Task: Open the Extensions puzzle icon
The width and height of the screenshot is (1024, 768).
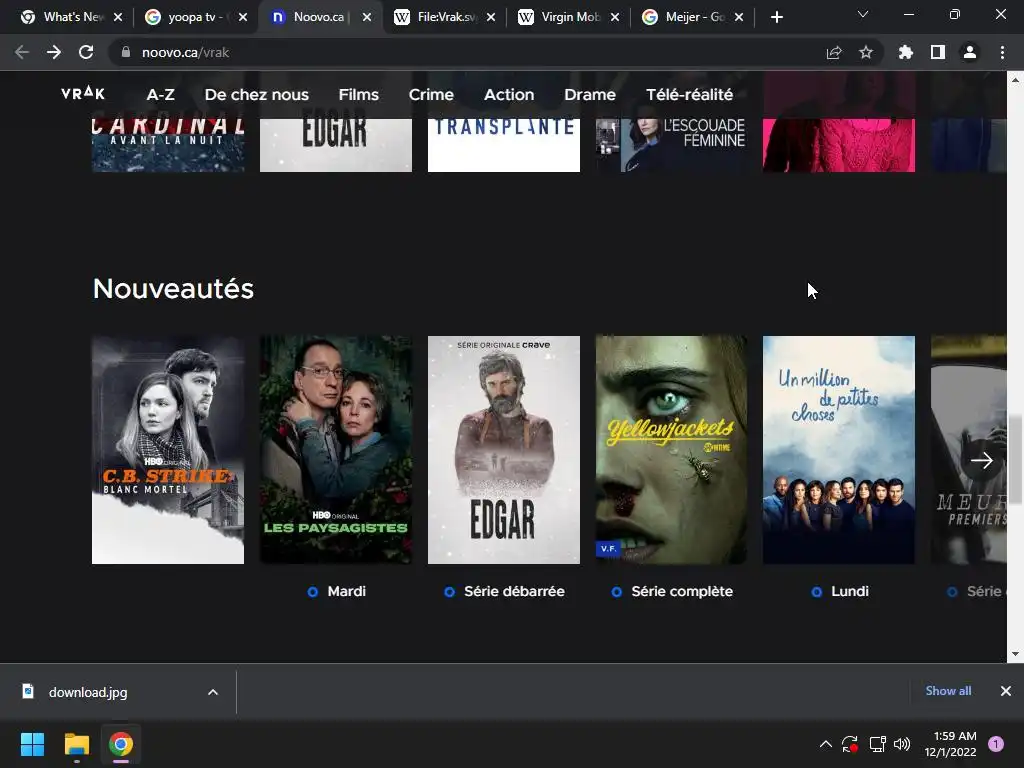Action: coord(906,52)
